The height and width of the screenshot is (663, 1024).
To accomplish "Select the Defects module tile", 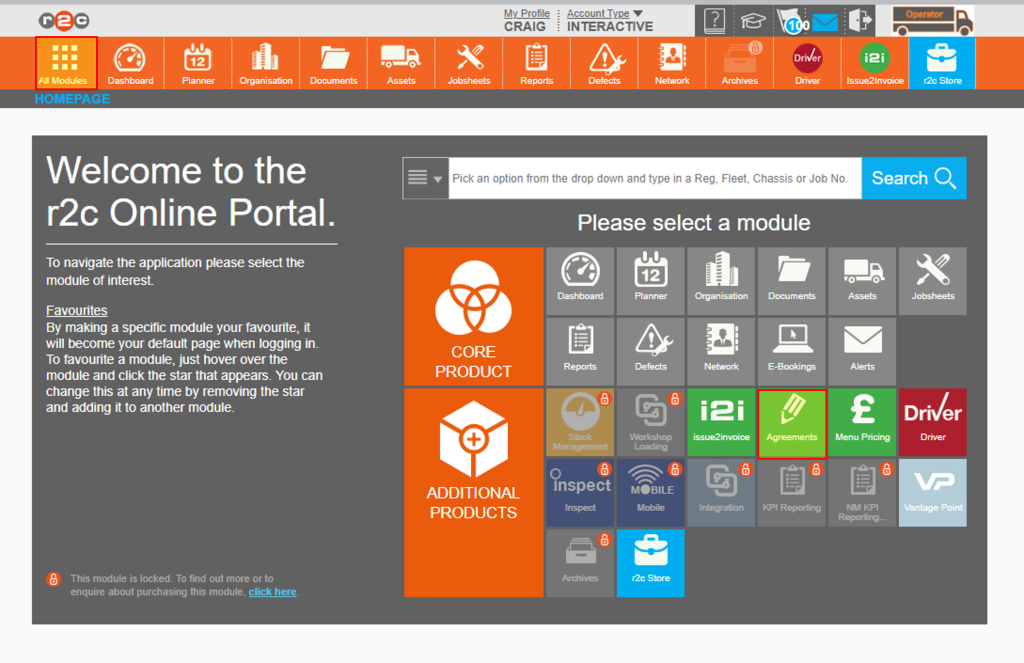I will click(x=650, y=351).
